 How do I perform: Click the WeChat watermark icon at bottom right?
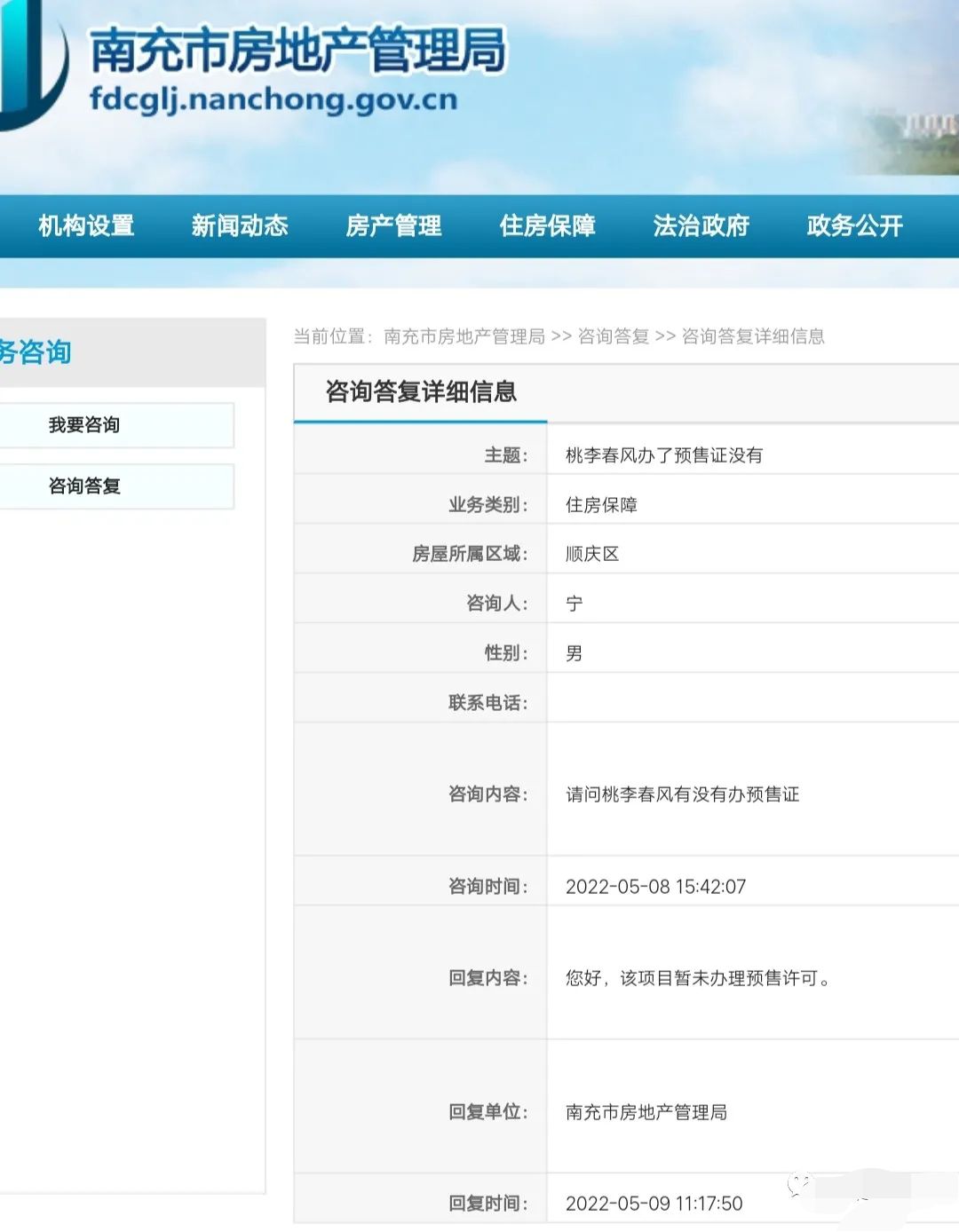pos(799,1184)
